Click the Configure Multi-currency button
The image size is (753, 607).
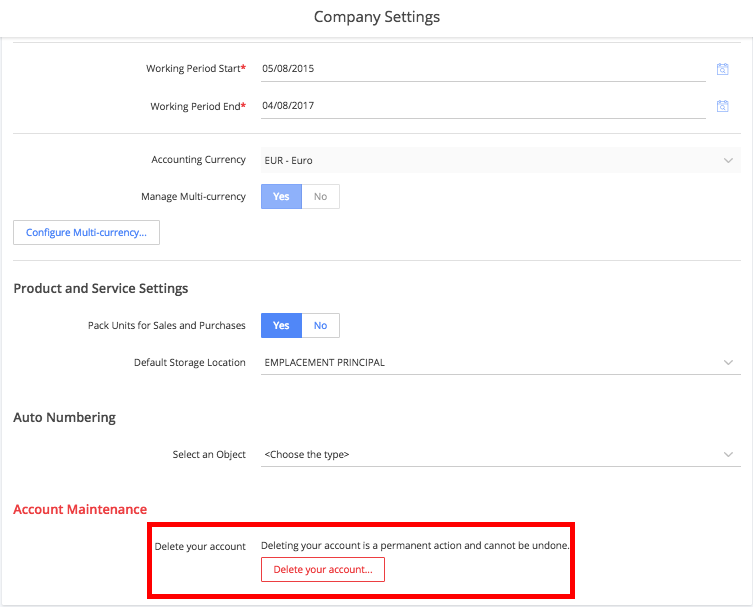[x=86, y=232]
